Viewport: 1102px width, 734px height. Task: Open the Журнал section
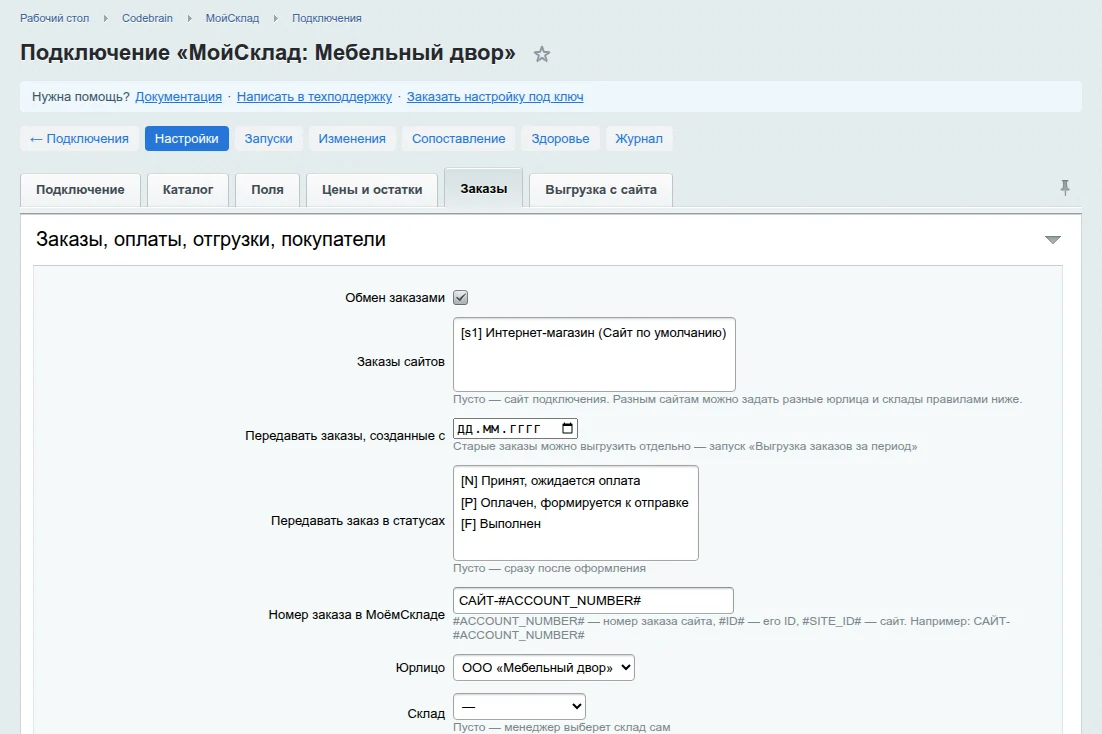639,139
